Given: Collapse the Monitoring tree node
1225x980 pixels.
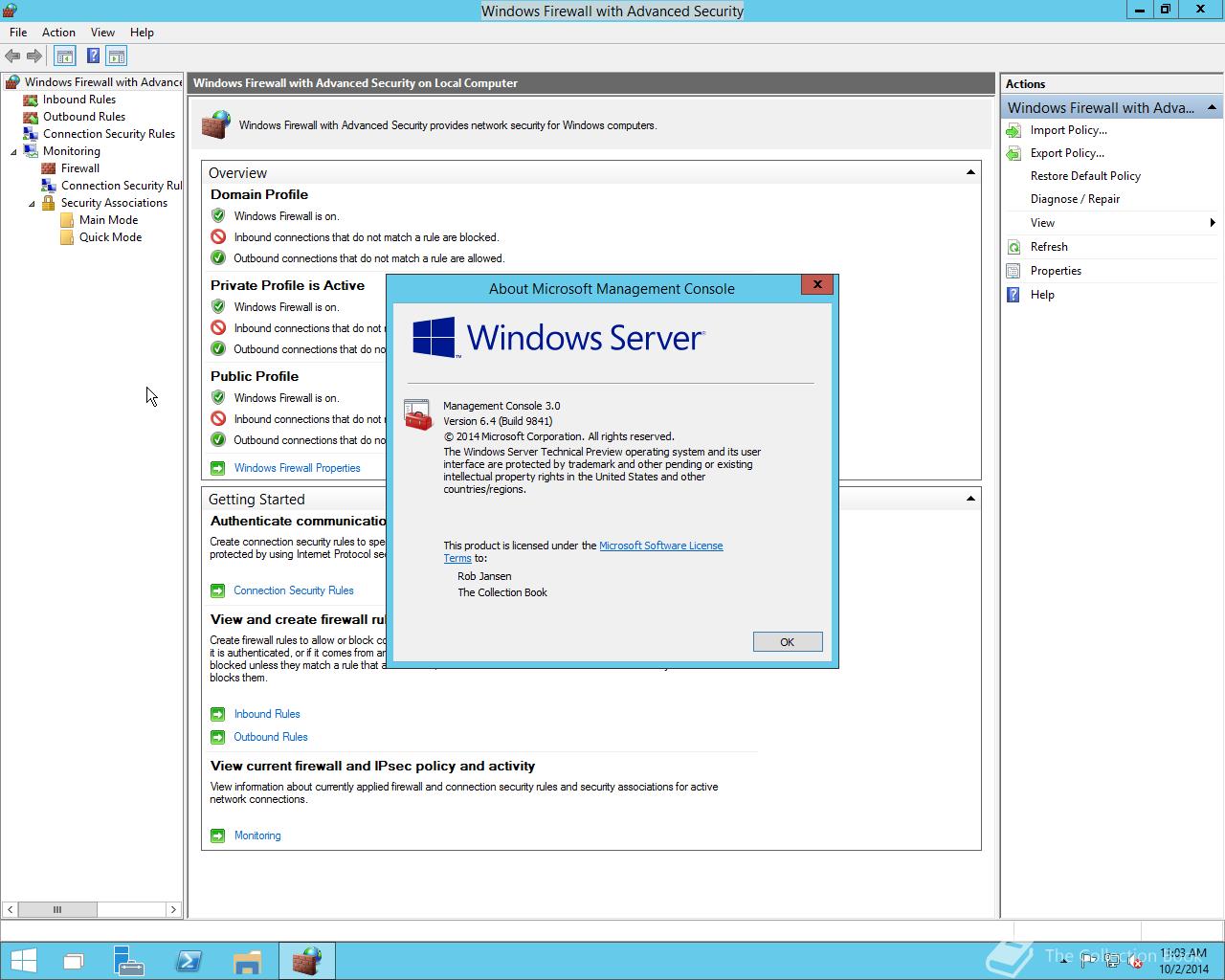Looking at the screenshot, I should [x=13, y=151].
